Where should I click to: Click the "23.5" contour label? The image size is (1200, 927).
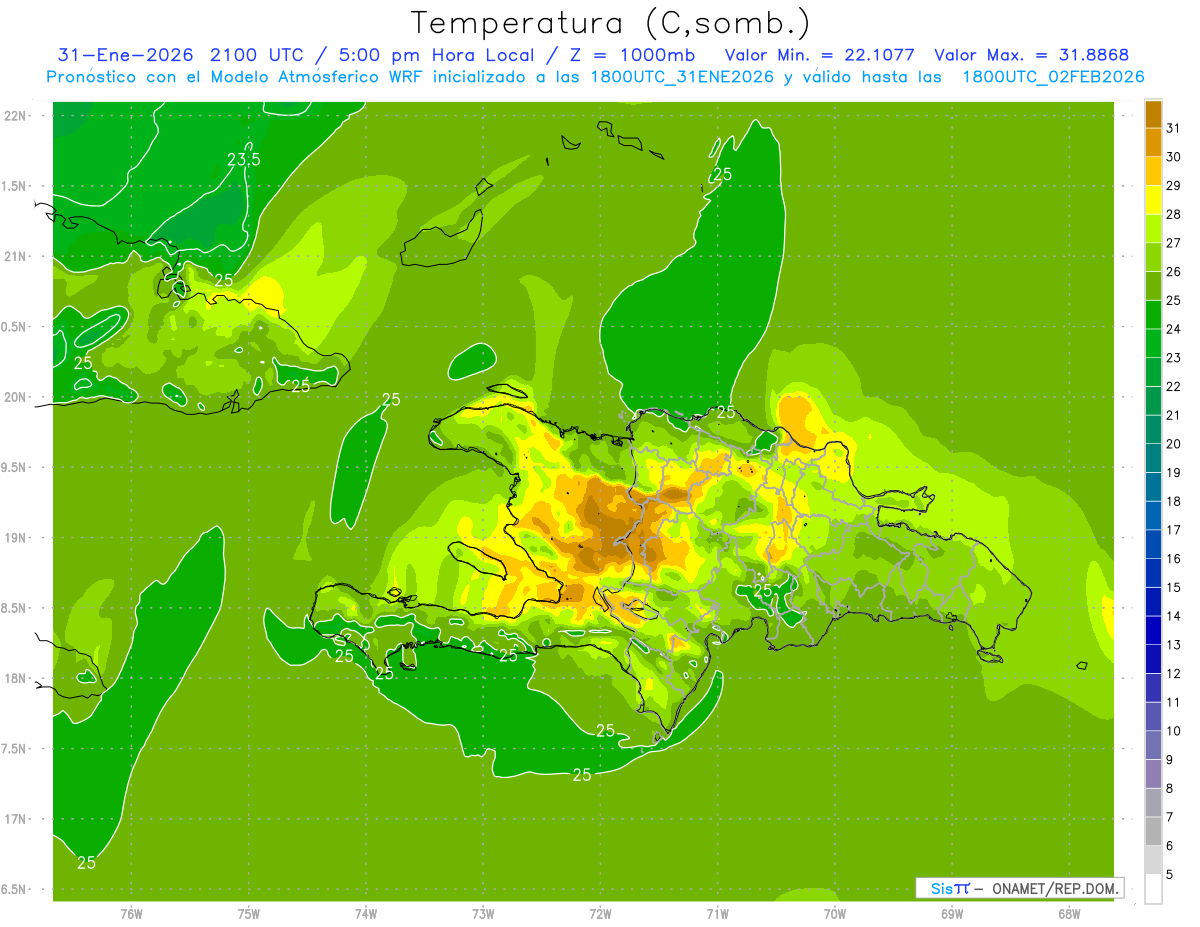tap(244, 160)
